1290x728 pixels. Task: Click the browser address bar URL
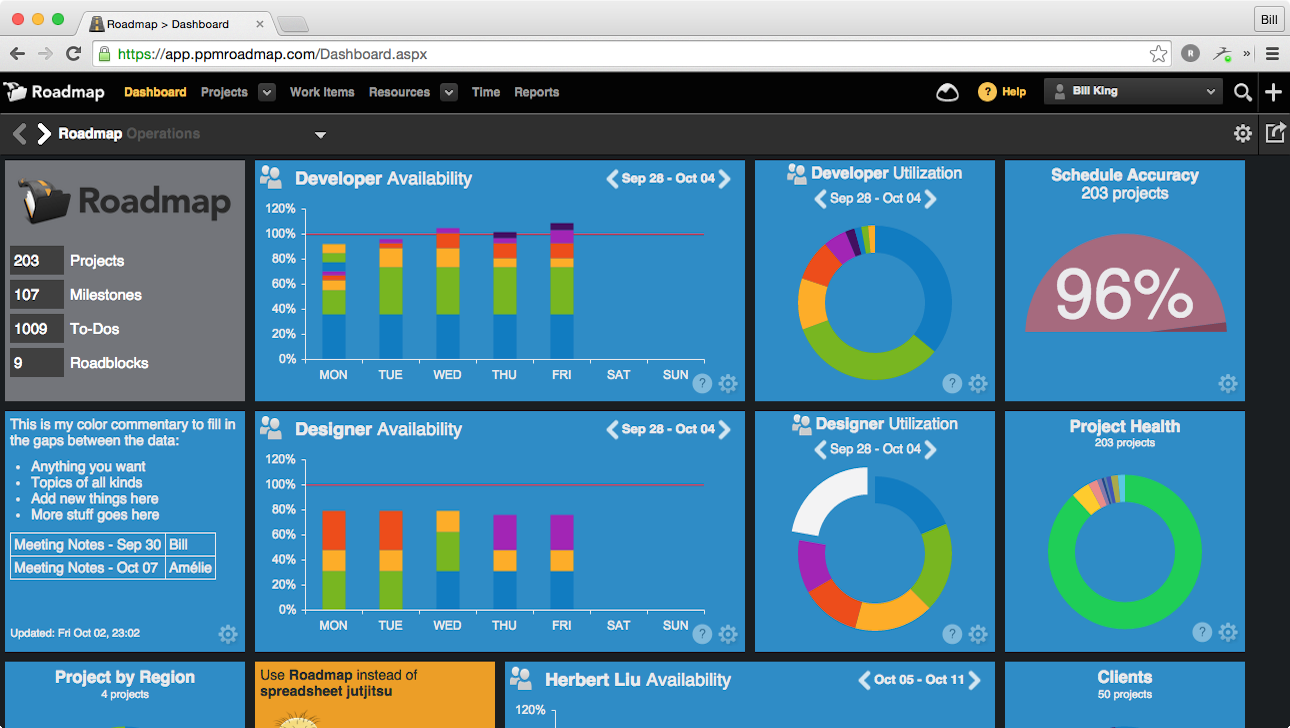pos(273,54)
